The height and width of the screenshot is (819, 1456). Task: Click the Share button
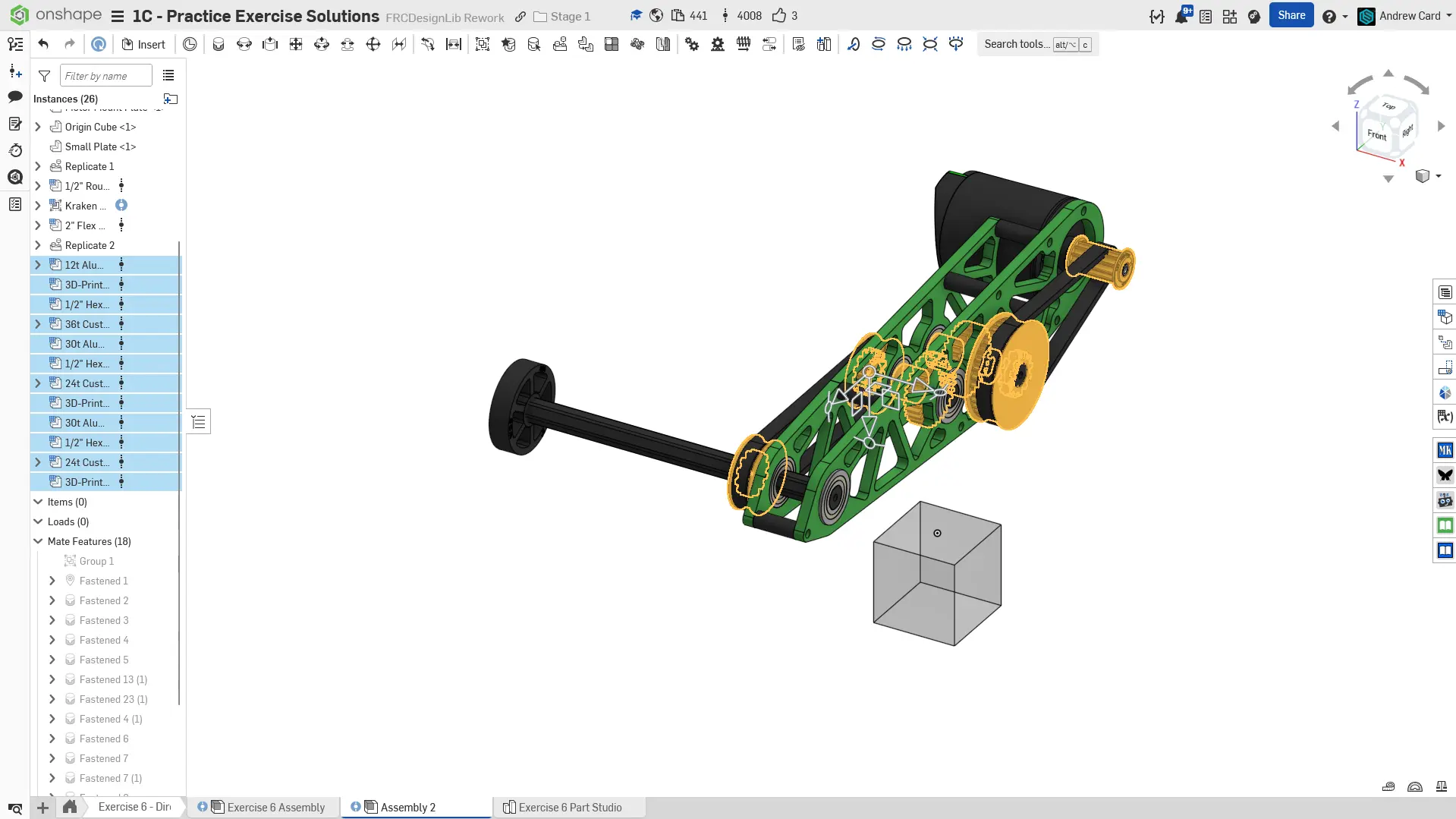point(1291,15)
